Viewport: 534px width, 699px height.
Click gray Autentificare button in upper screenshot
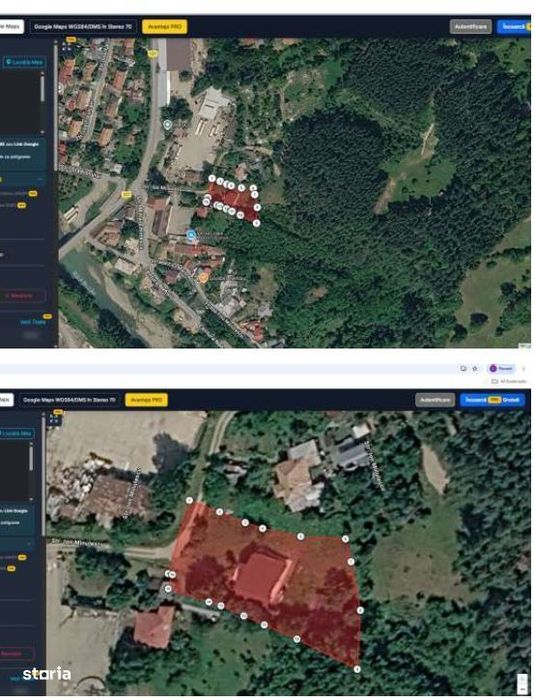pos(471,27)
